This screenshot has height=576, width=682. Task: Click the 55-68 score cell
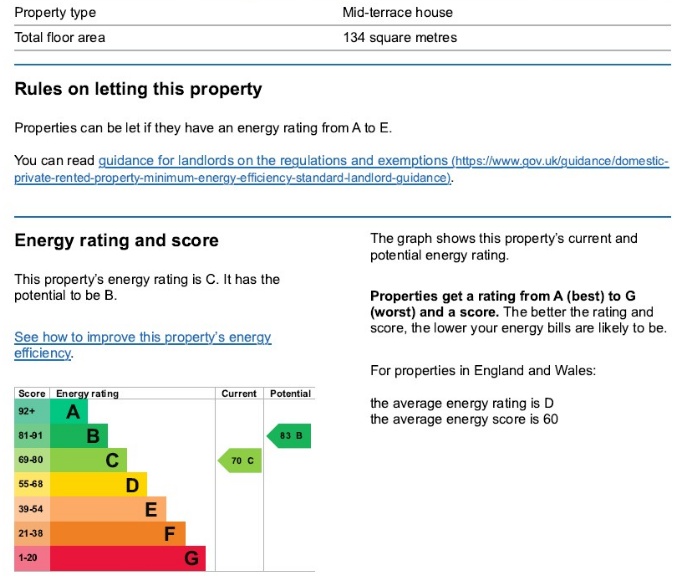32,485
